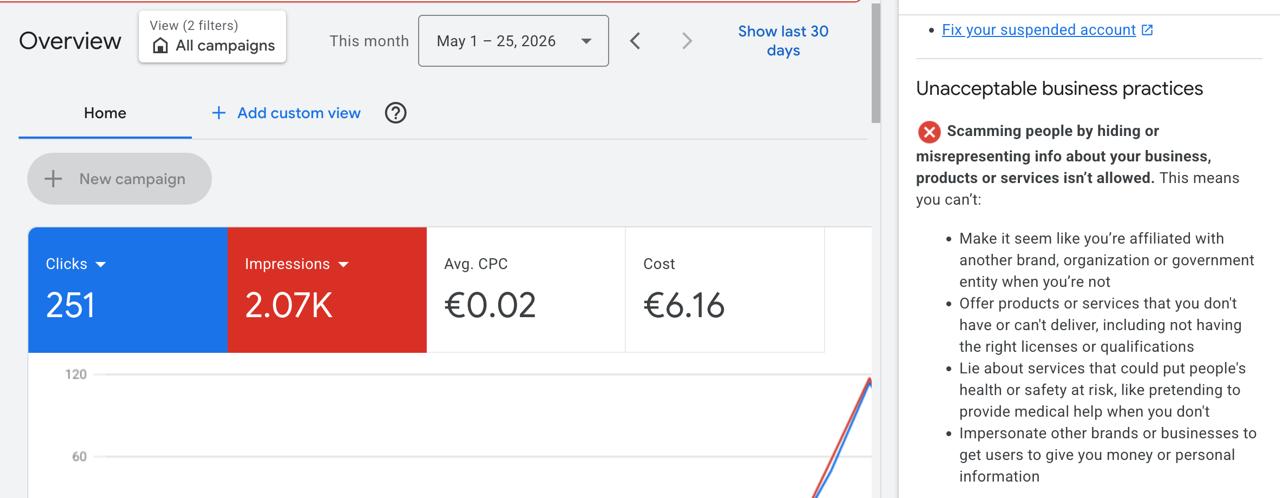The width and height of the screenshot is (1280, 498).
Task: Click the 120 chart axis label
Action: 76,374
